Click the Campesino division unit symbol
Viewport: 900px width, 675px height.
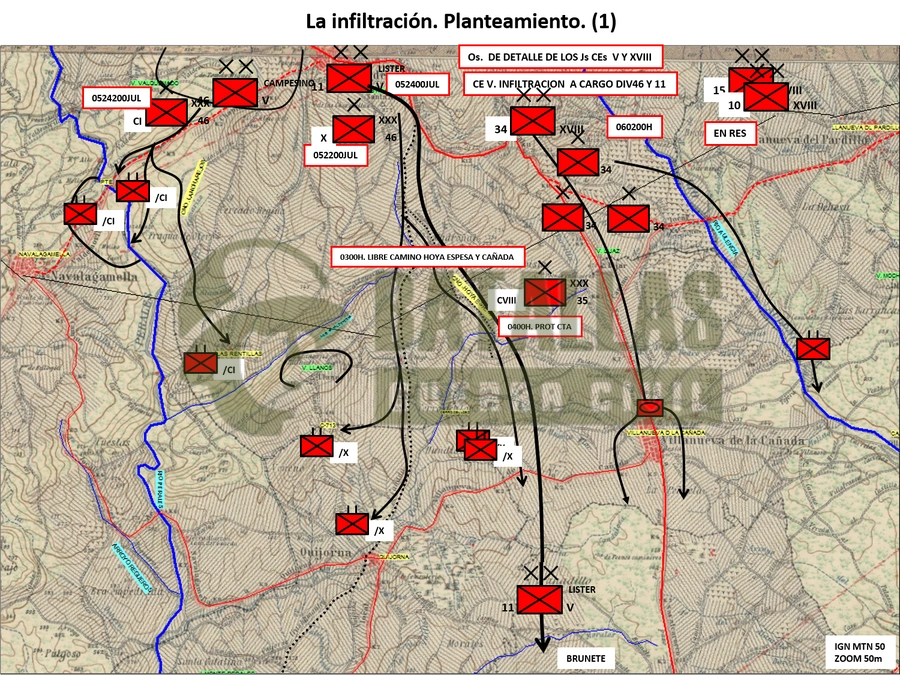pyautogui.click(x=235, y=92)
